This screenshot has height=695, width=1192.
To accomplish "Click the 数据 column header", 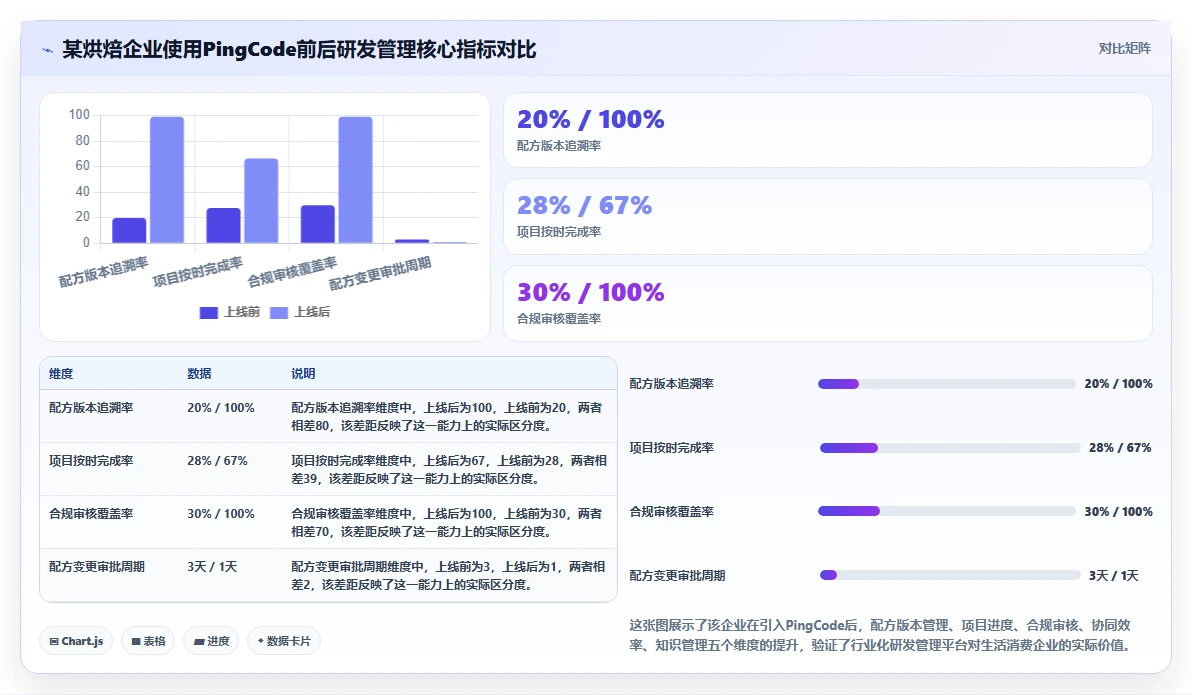I will pyautogui.click(x=199, y=373).
